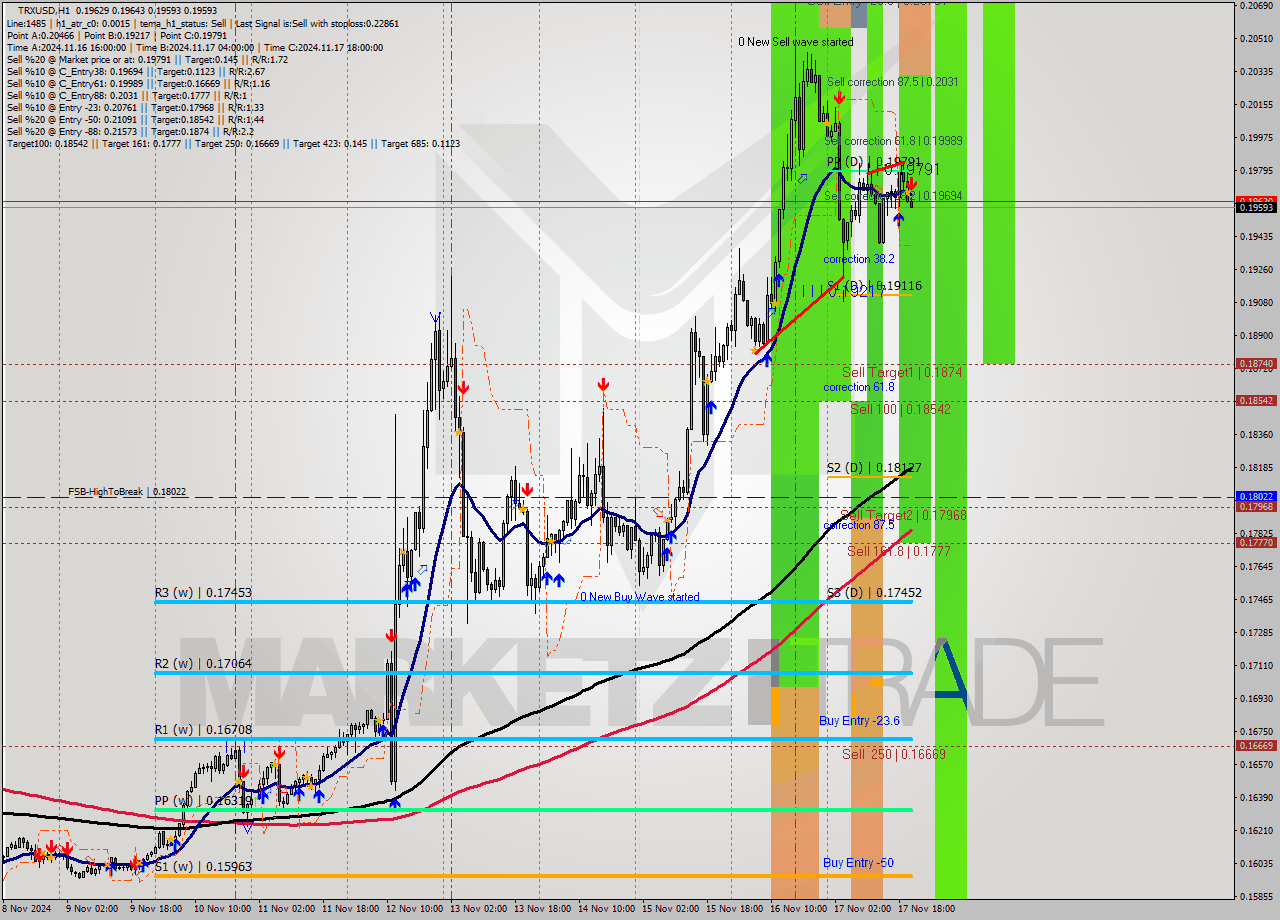Click the '16 Nov 10:00' time axis label
The width and height of the screenshot is (1280, 920).
click(797, 909)
